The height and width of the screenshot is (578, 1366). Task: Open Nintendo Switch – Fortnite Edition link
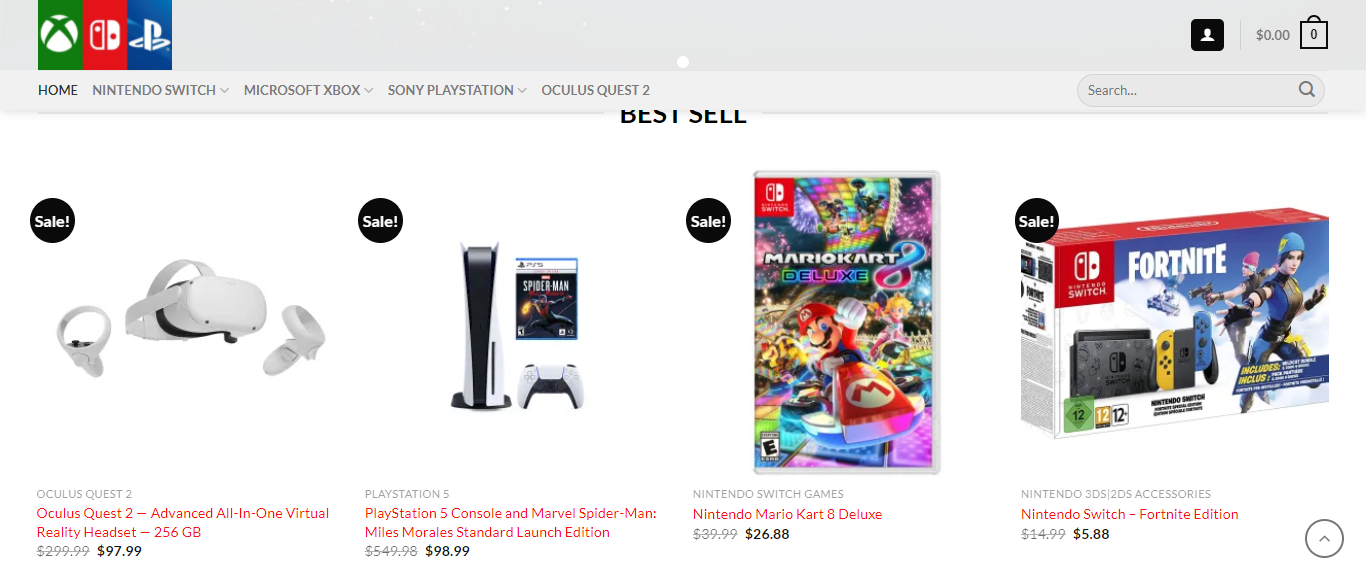1129,514
